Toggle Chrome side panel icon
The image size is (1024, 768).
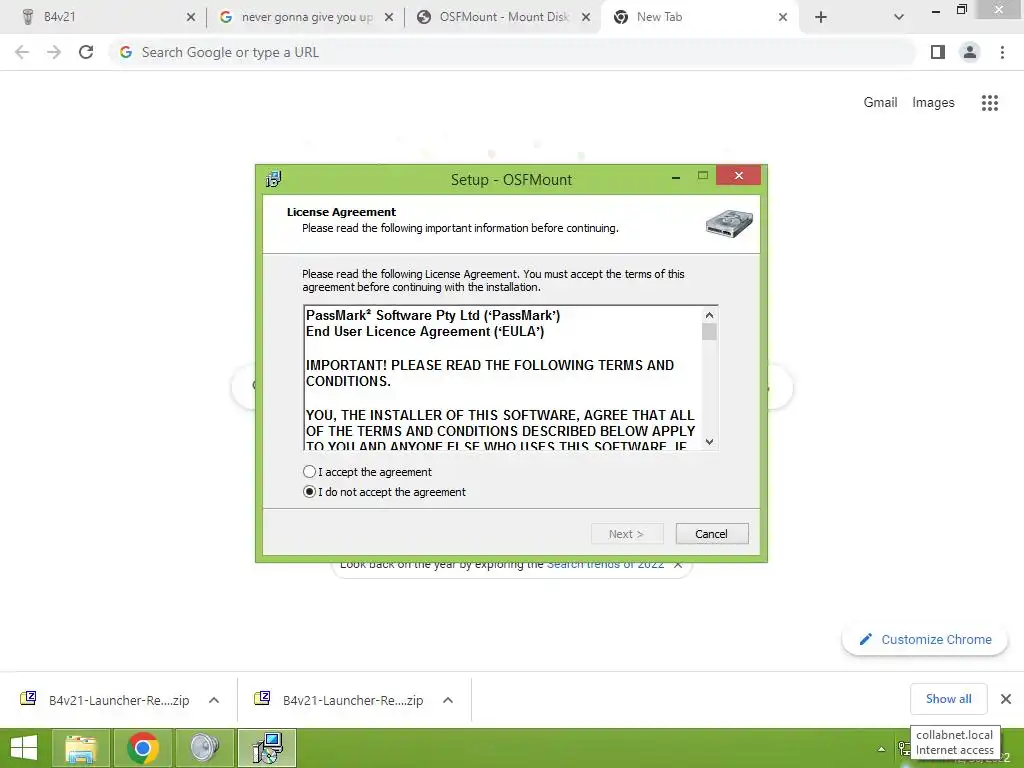click(x=938, y=52)
